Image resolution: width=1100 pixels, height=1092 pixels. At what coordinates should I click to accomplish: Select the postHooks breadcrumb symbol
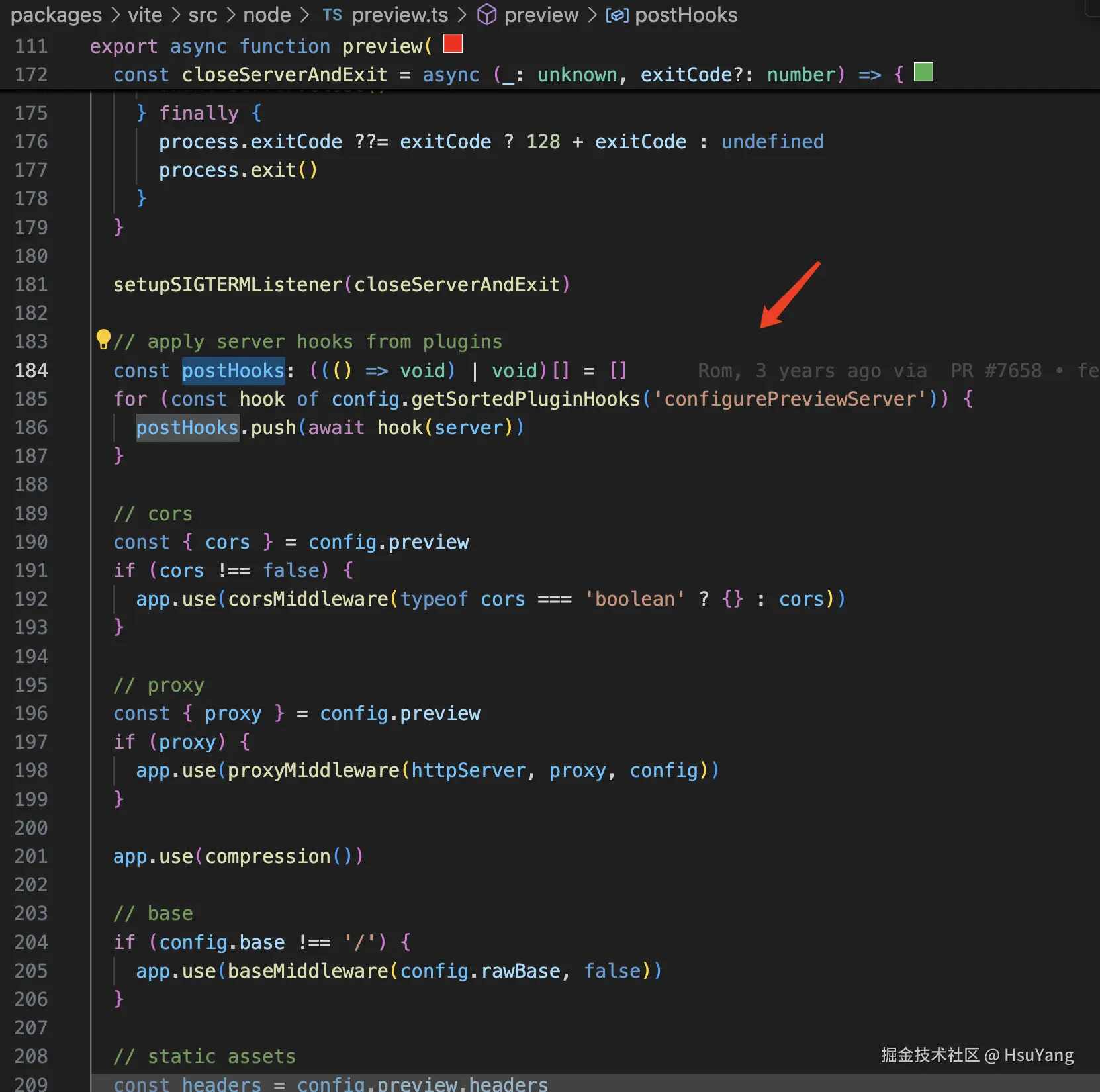point(686,15)
